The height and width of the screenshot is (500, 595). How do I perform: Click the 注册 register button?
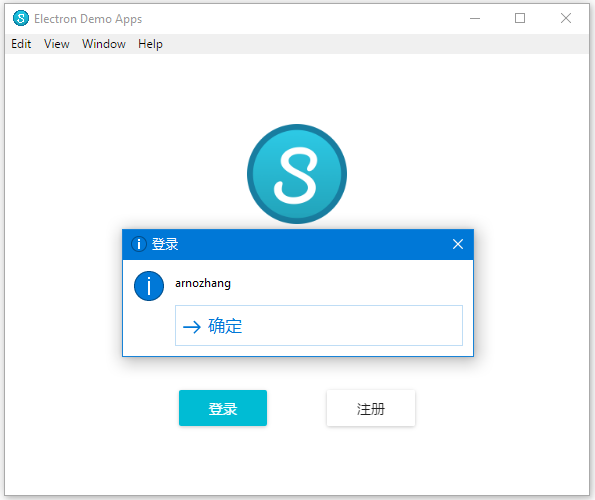[371, 408]
